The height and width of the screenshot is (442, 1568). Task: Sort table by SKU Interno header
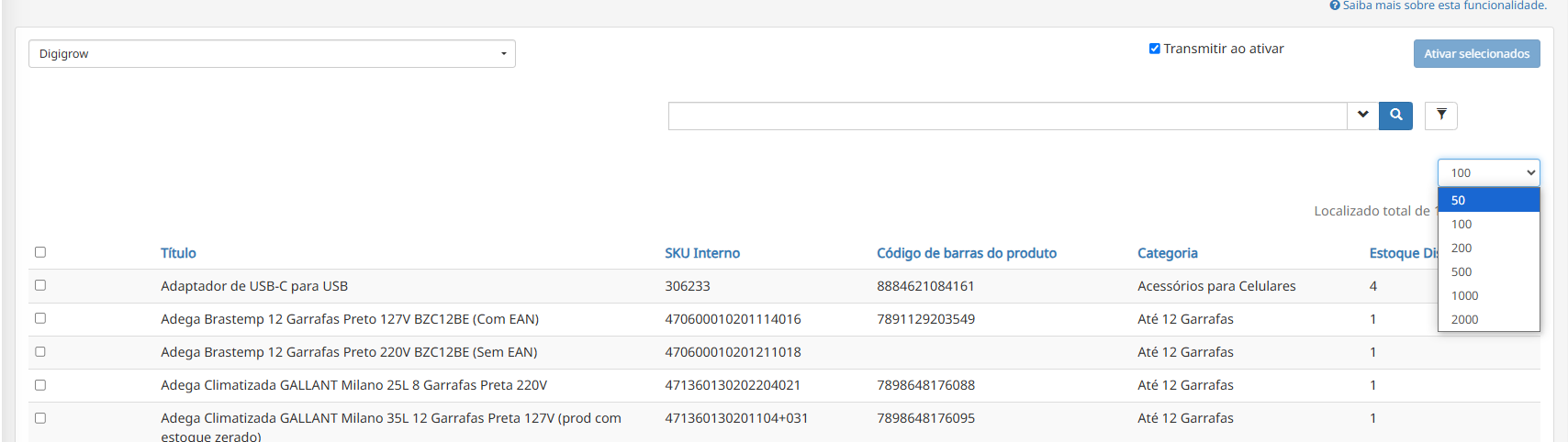coord(702,253)
